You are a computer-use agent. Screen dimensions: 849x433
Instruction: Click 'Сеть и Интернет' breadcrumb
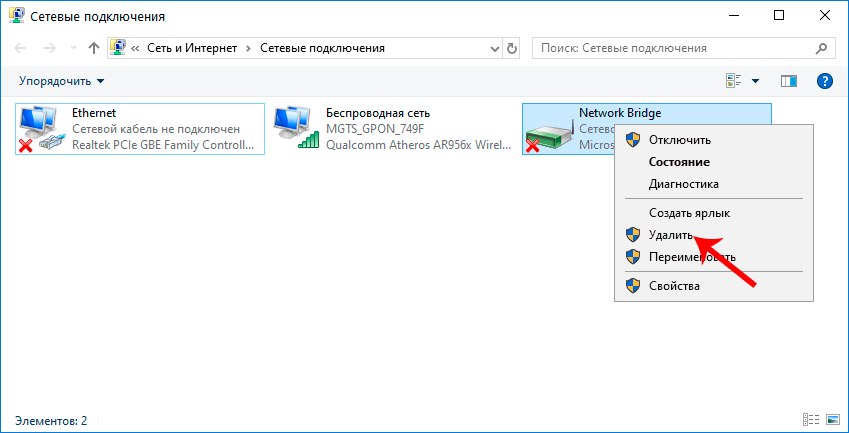pyautogui.click(x=192, y=48)
